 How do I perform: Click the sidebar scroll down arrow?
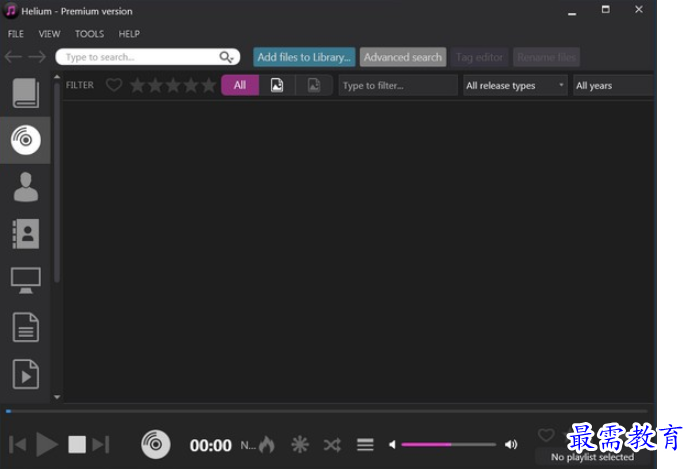click(x=57, y=397)
